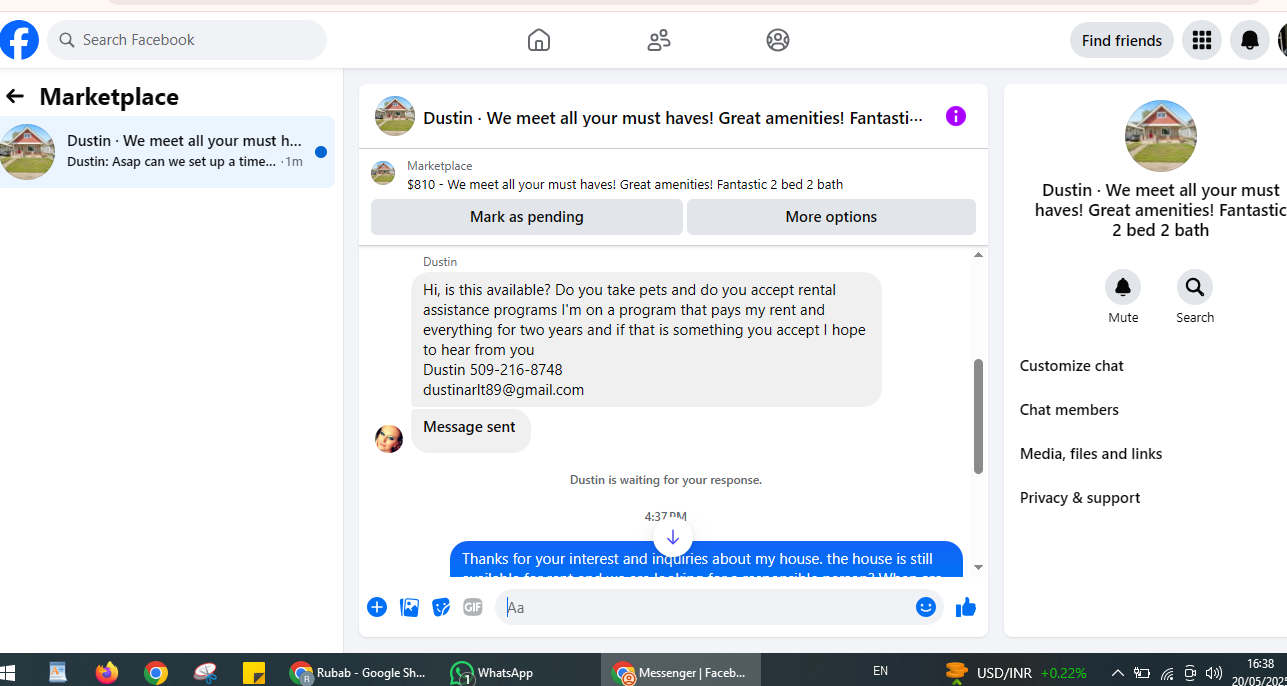Open the notifications bell
The width and height of the screenshot is (1287, 686).
coord(1250,40)
